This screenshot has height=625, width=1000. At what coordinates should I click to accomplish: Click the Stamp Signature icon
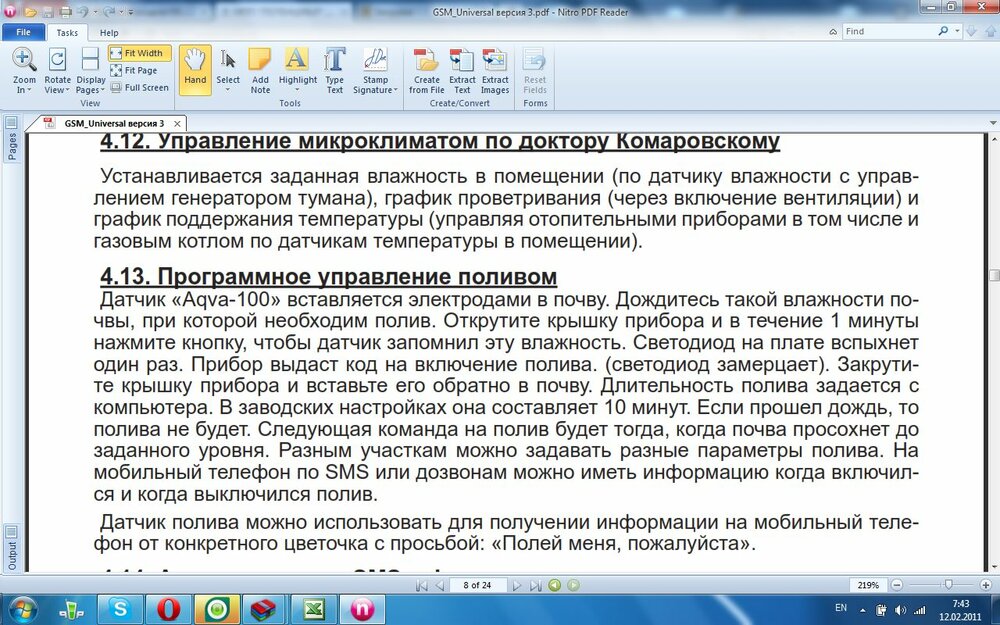376,59
